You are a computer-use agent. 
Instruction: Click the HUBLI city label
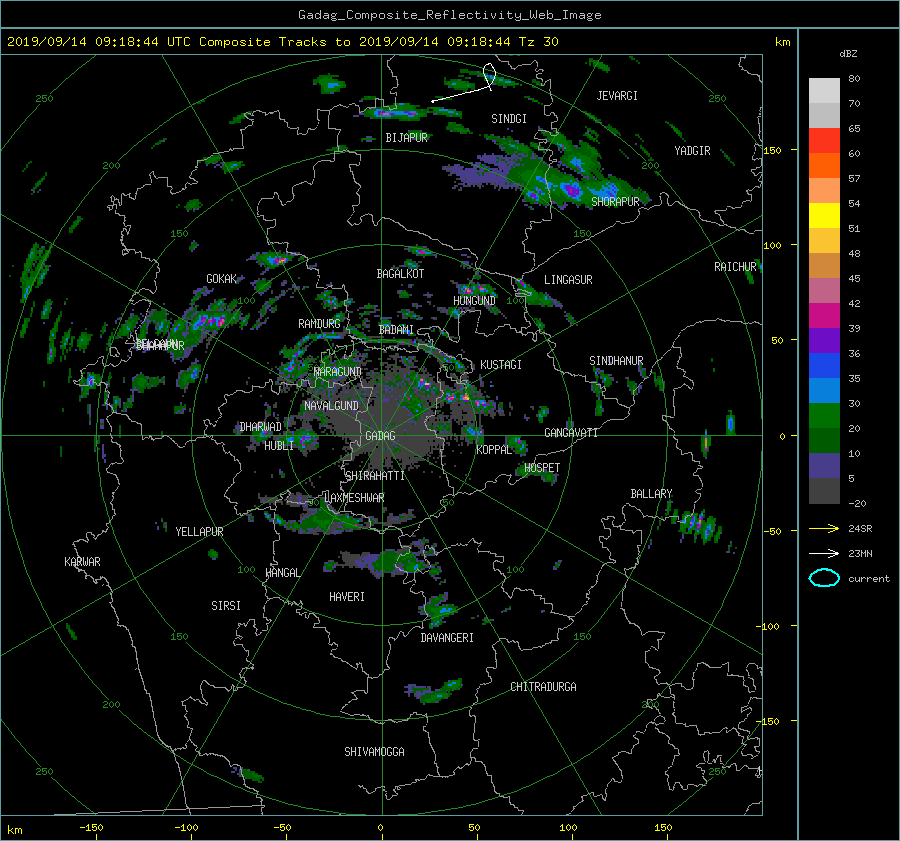(x=278, y=446)
